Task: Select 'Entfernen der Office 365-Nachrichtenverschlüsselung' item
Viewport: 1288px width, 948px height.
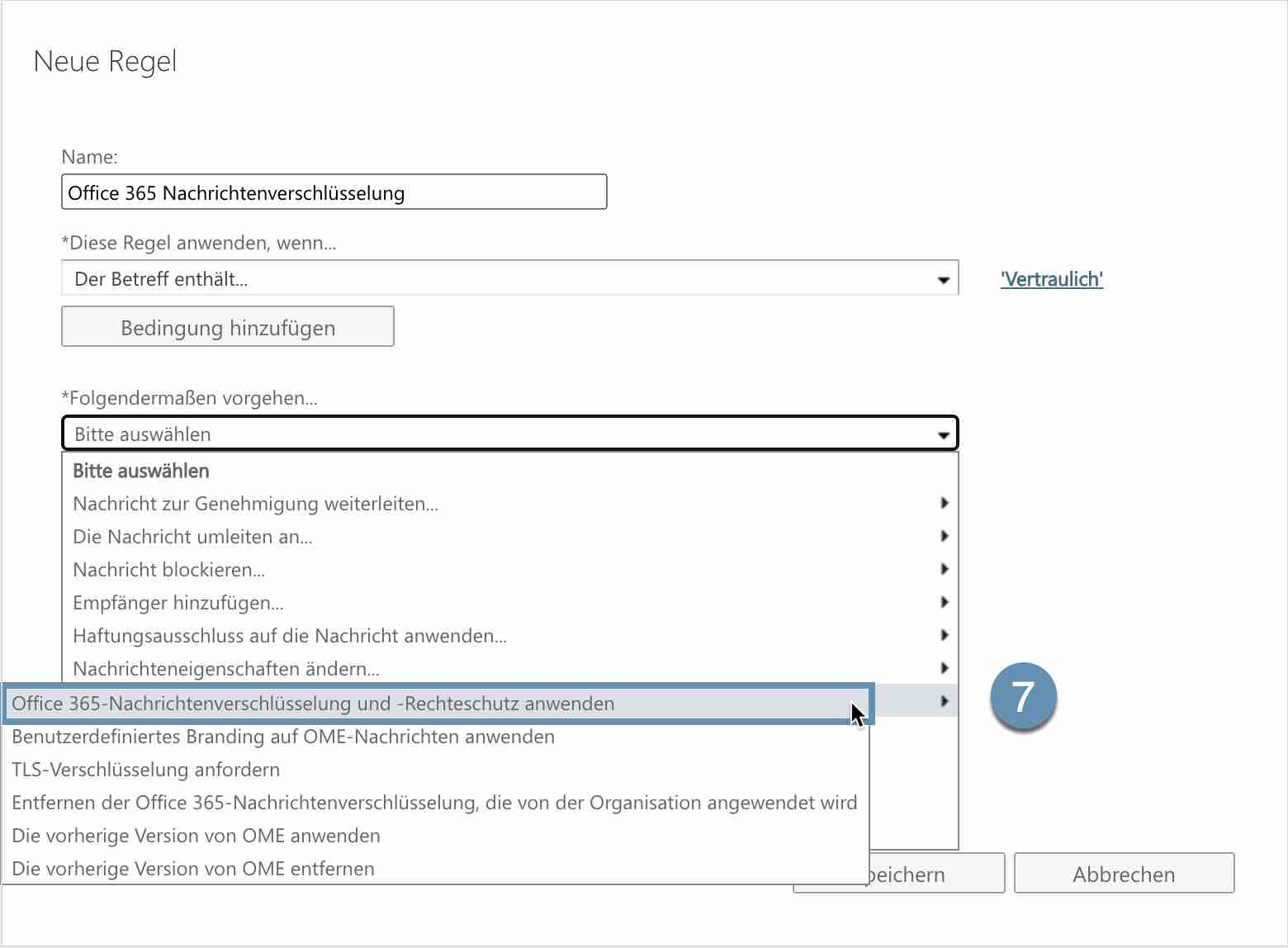Action: [x=436, y=803]
